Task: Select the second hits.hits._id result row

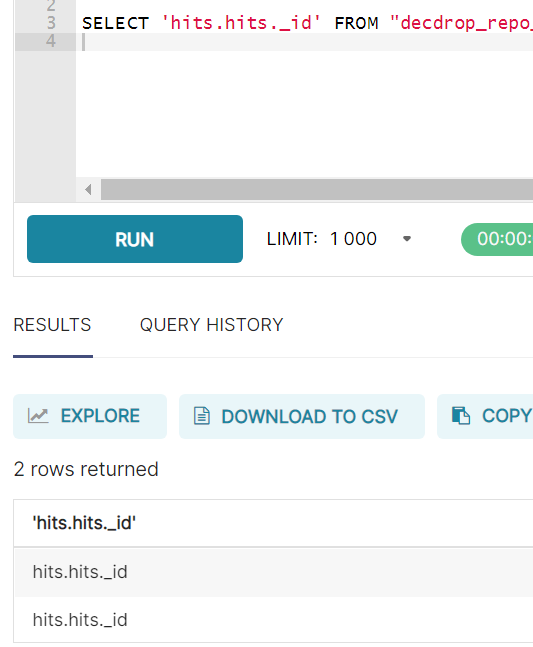Action: point(274,619)
